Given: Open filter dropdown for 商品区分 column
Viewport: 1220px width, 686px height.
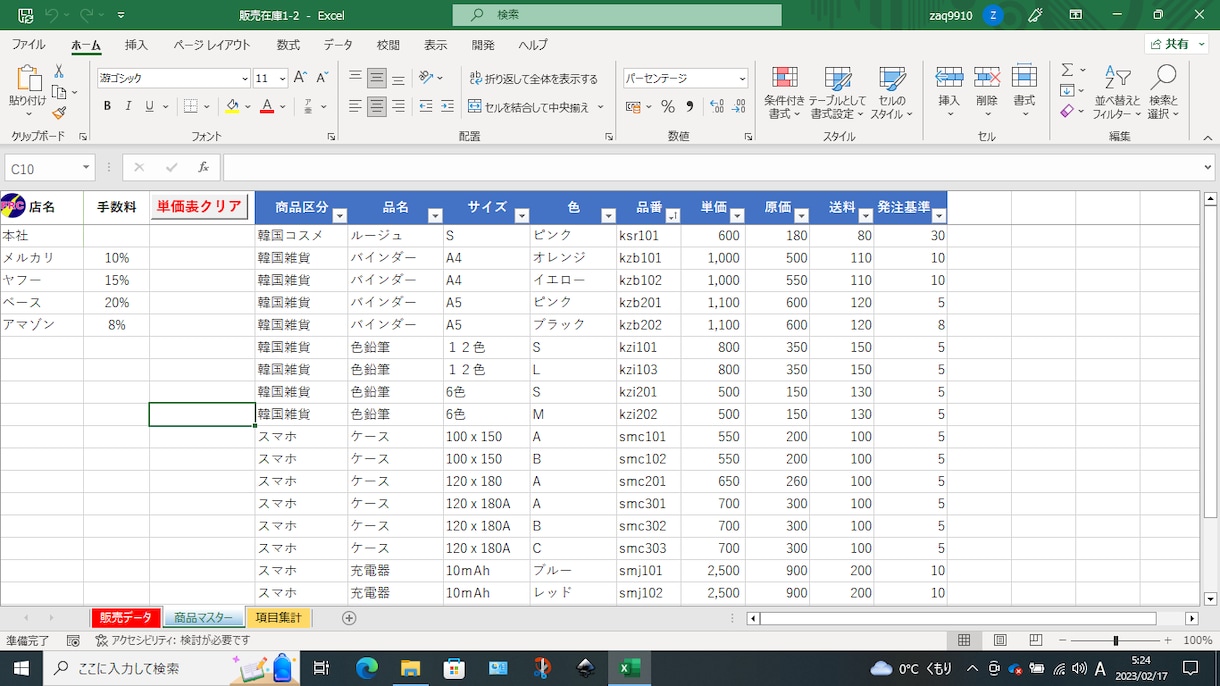Looking at the screenshot, I should tap(339, 215).
